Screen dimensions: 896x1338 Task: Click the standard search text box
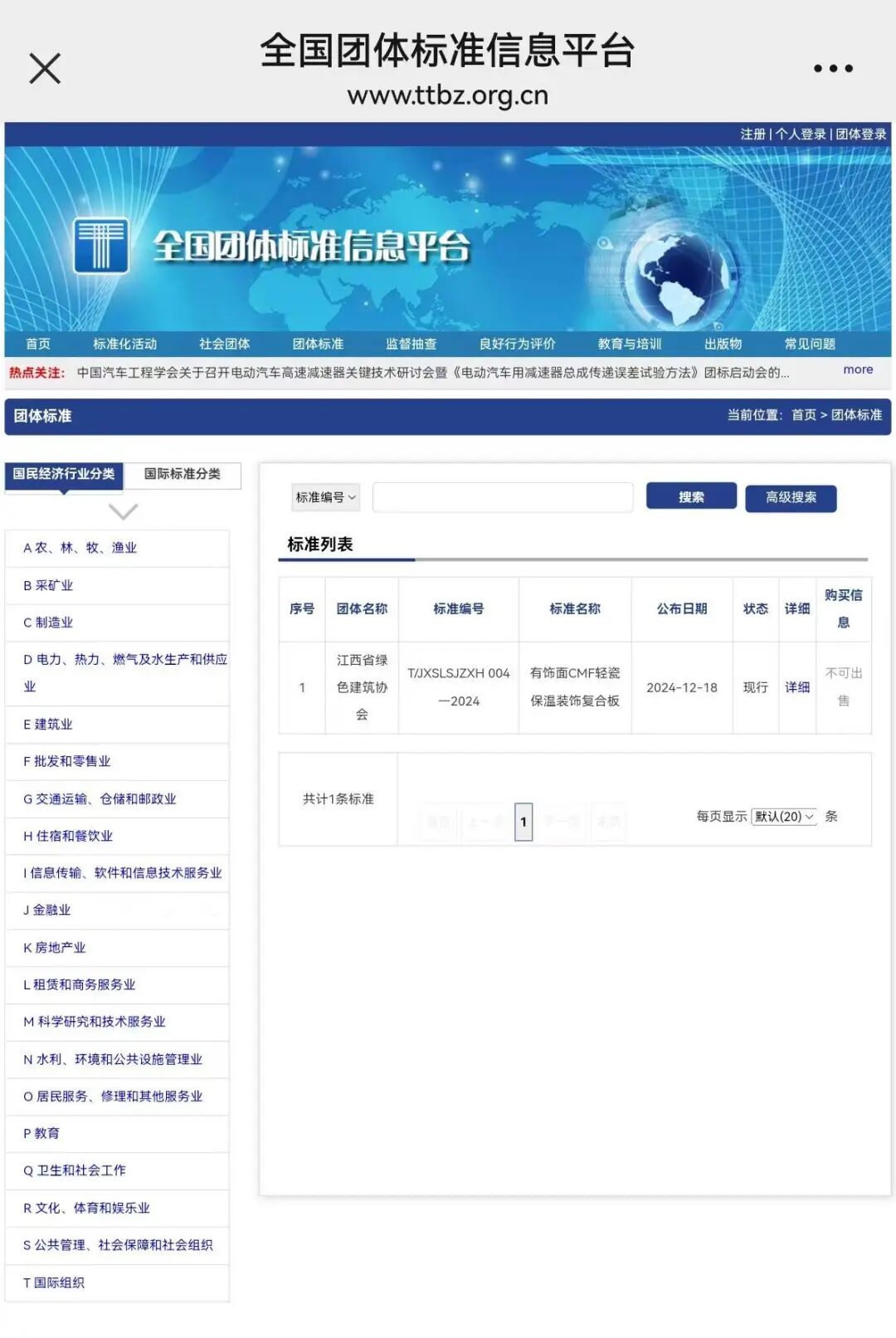503,497
